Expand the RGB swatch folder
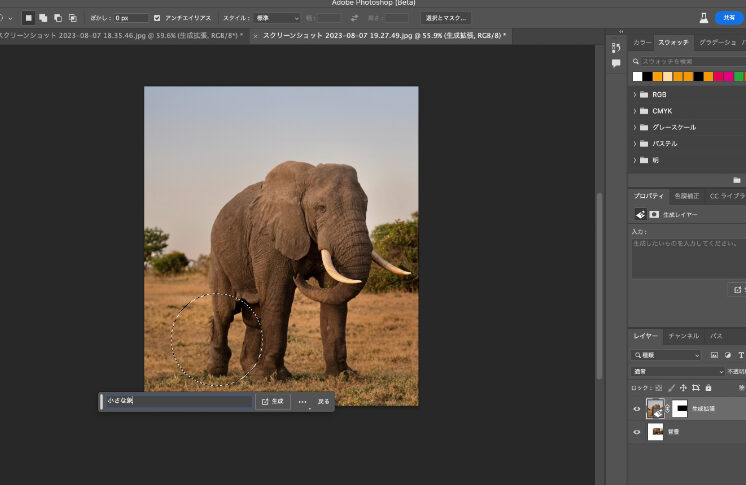The image size is (746, 485). click(635, 95)
